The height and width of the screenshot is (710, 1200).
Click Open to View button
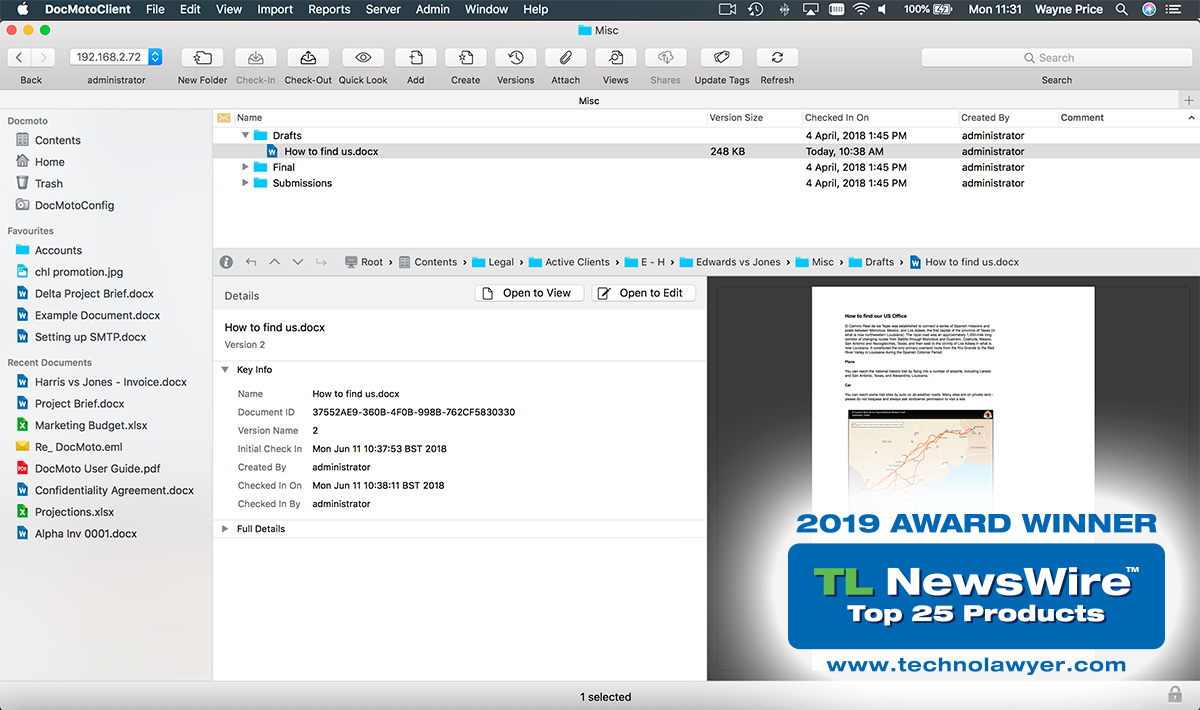(529, 293)
